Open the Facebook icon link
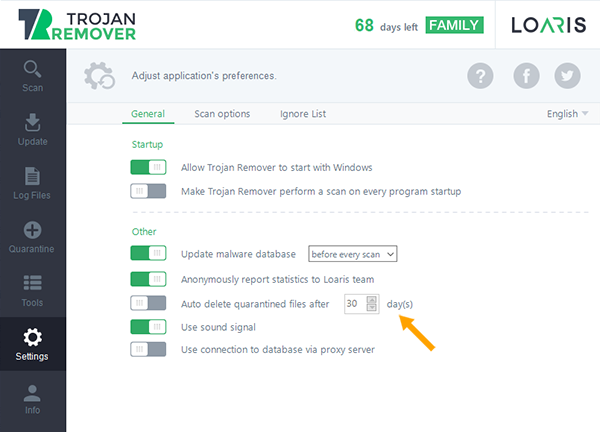This screenshot has width=600, height=432. point(526,76)
